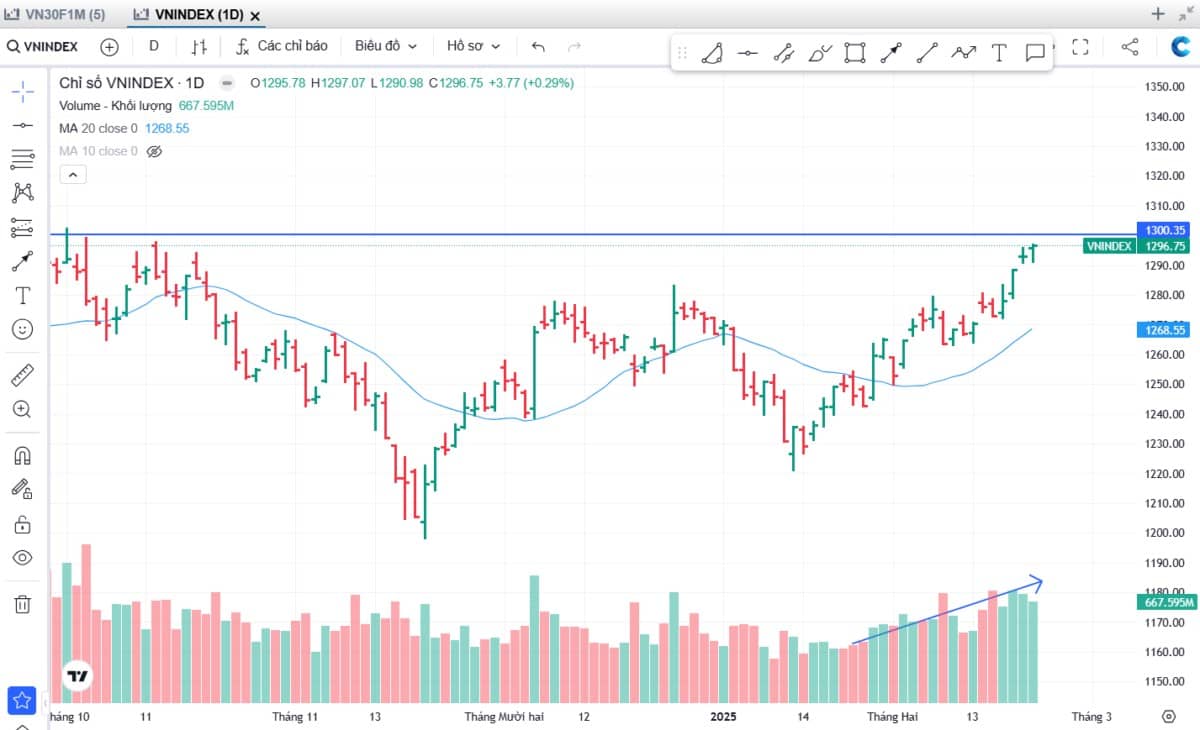Select the MA 10 close 0 legend
Screen dimensions: 1200x730
tap(98, 151)
